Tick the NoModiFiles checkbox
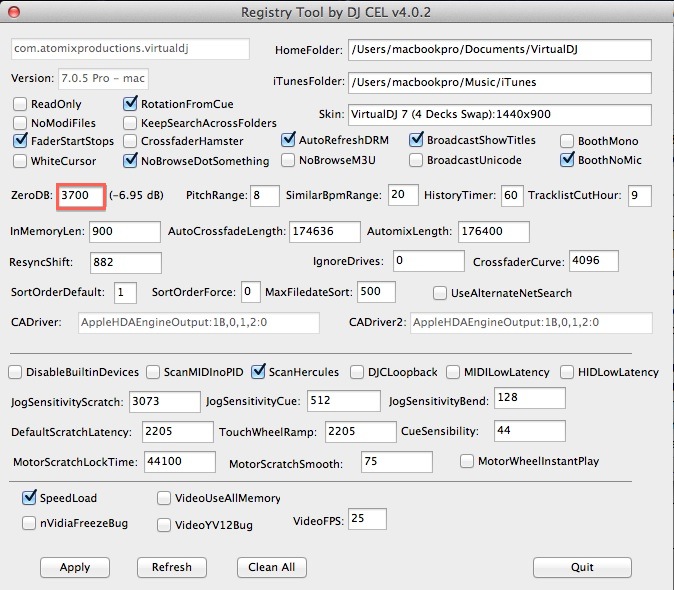 click(x=20, y=123)
